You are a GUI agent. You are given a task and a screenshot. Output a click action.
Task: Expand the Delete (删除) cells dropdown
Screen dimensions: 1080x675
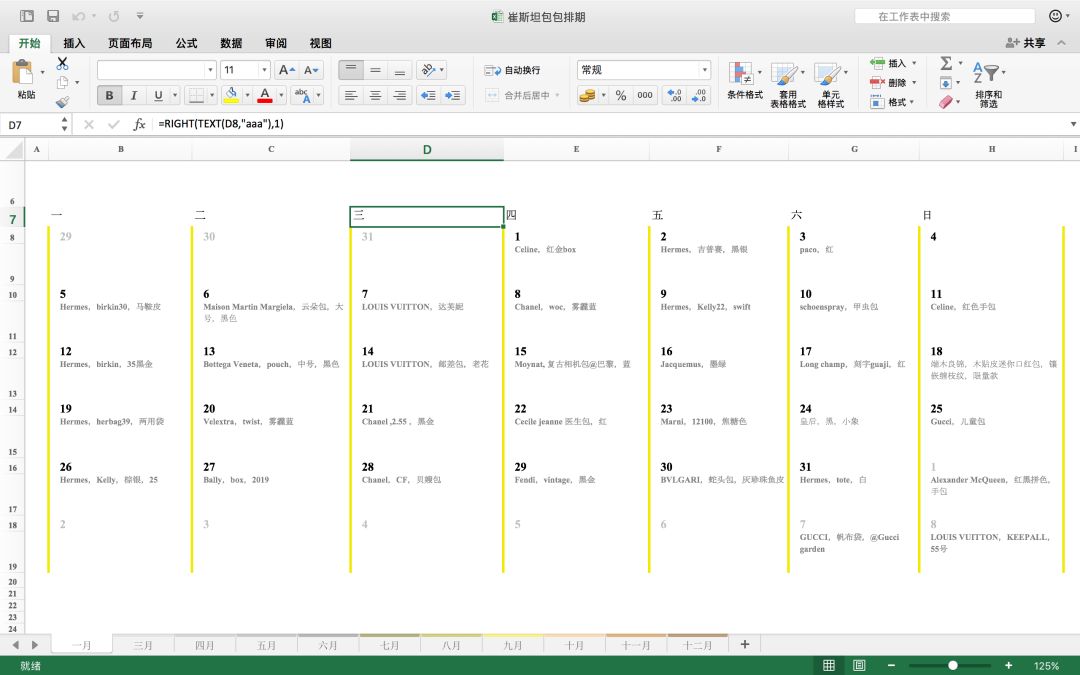pyautogui.click(x=914, y=83)
